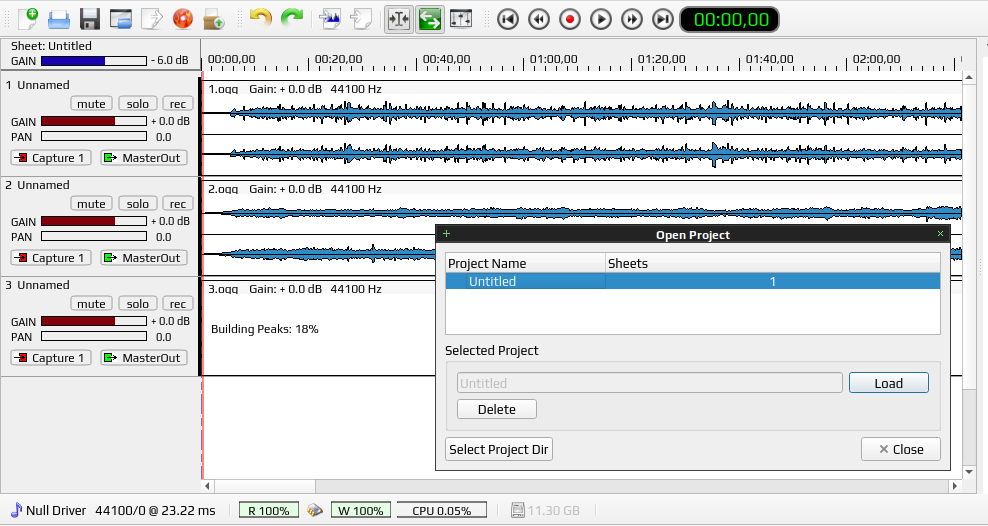Click the track 1 PAN slider
The height and width of the screenshot is (526, 988).
click(94, 136)
